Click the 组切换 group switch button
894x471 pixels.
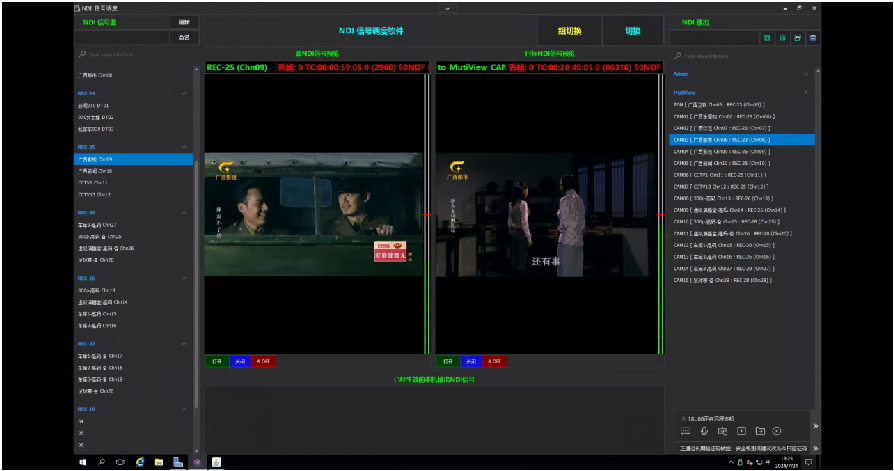569,31
